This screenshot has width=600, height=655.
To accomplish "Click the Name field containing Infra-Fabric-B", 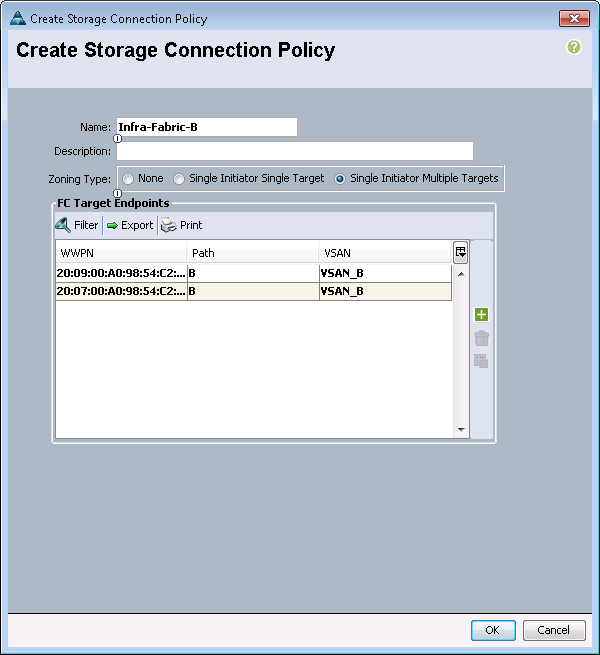I will (207, 127).
